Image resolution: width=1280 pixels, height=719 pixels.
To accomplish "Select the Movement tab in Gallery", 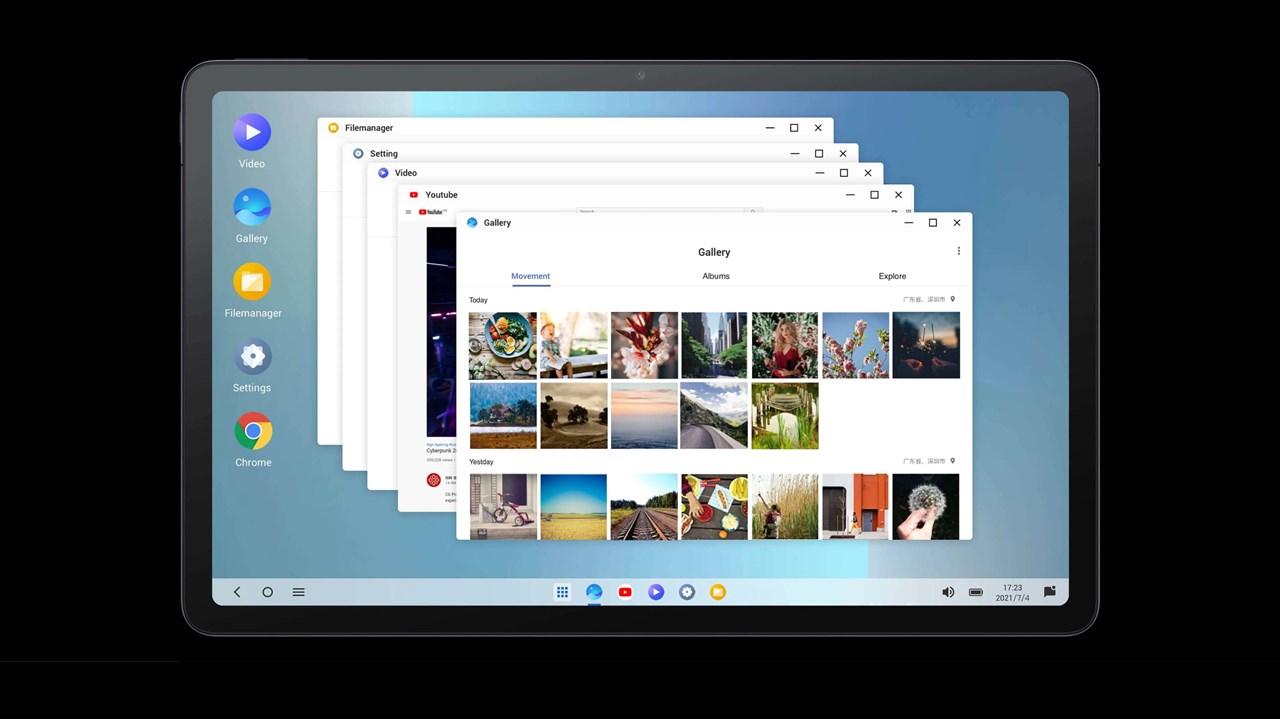I will pos(530,276).
